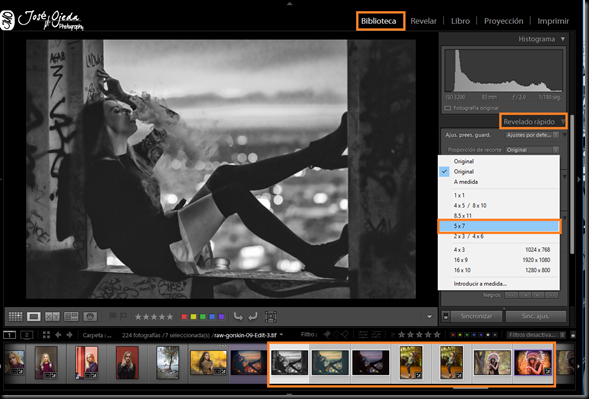The width and height of the screenshot is (589, 399).
Task: Choose 4 x 3 1024 x 768 ratio
Action: coord(499,249)
